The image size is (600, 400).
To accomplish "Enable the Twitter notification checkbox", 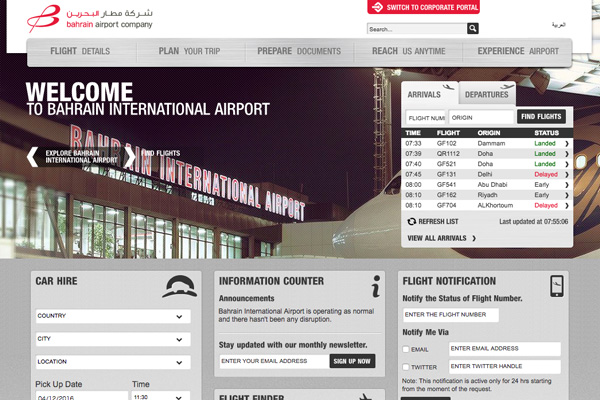I will pos(406,367).
